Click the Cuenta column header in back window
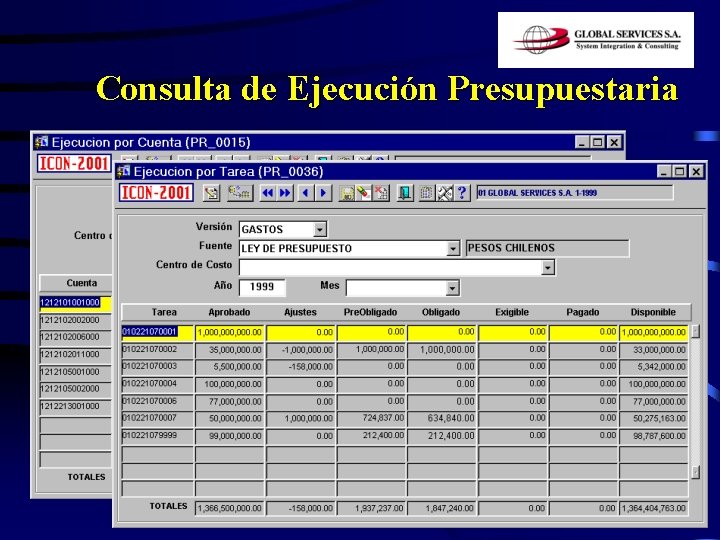 point(82,283)
